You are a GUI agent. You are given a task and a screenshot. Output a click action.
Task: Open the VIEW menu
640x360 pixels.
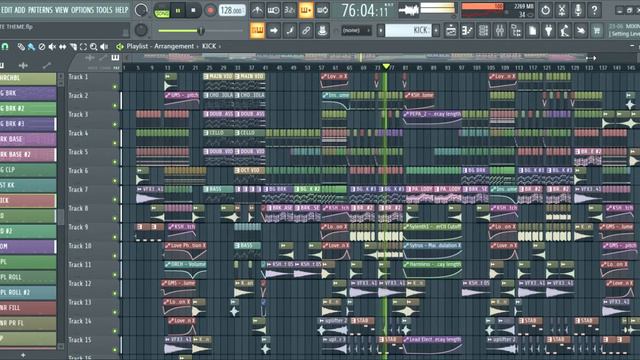62,10
